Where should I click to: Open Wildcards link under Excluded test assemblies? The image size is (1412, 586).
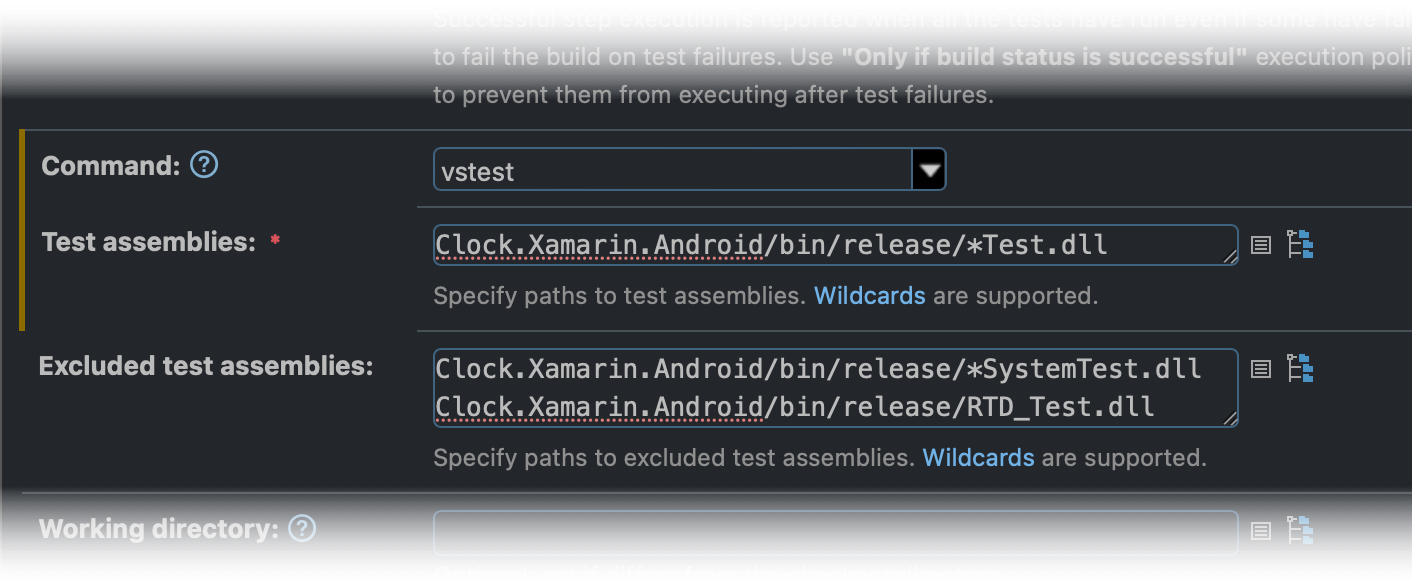tap(978, 457)
